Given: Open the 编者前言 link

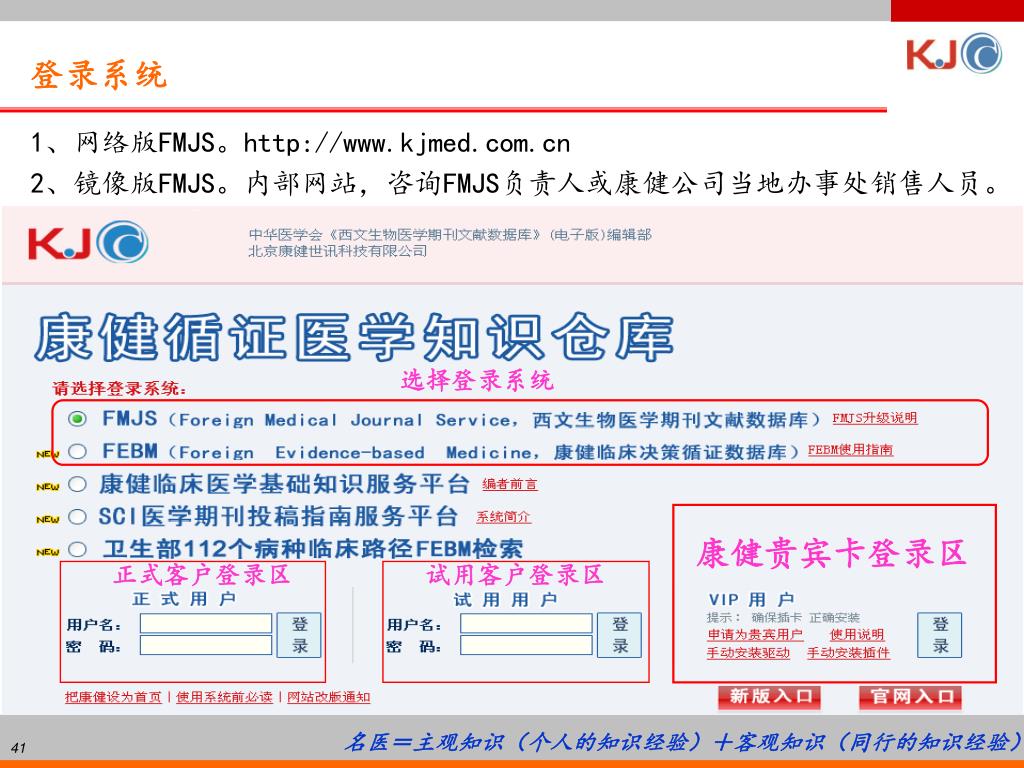Looking at the screenshot, I should coord(510,484).
